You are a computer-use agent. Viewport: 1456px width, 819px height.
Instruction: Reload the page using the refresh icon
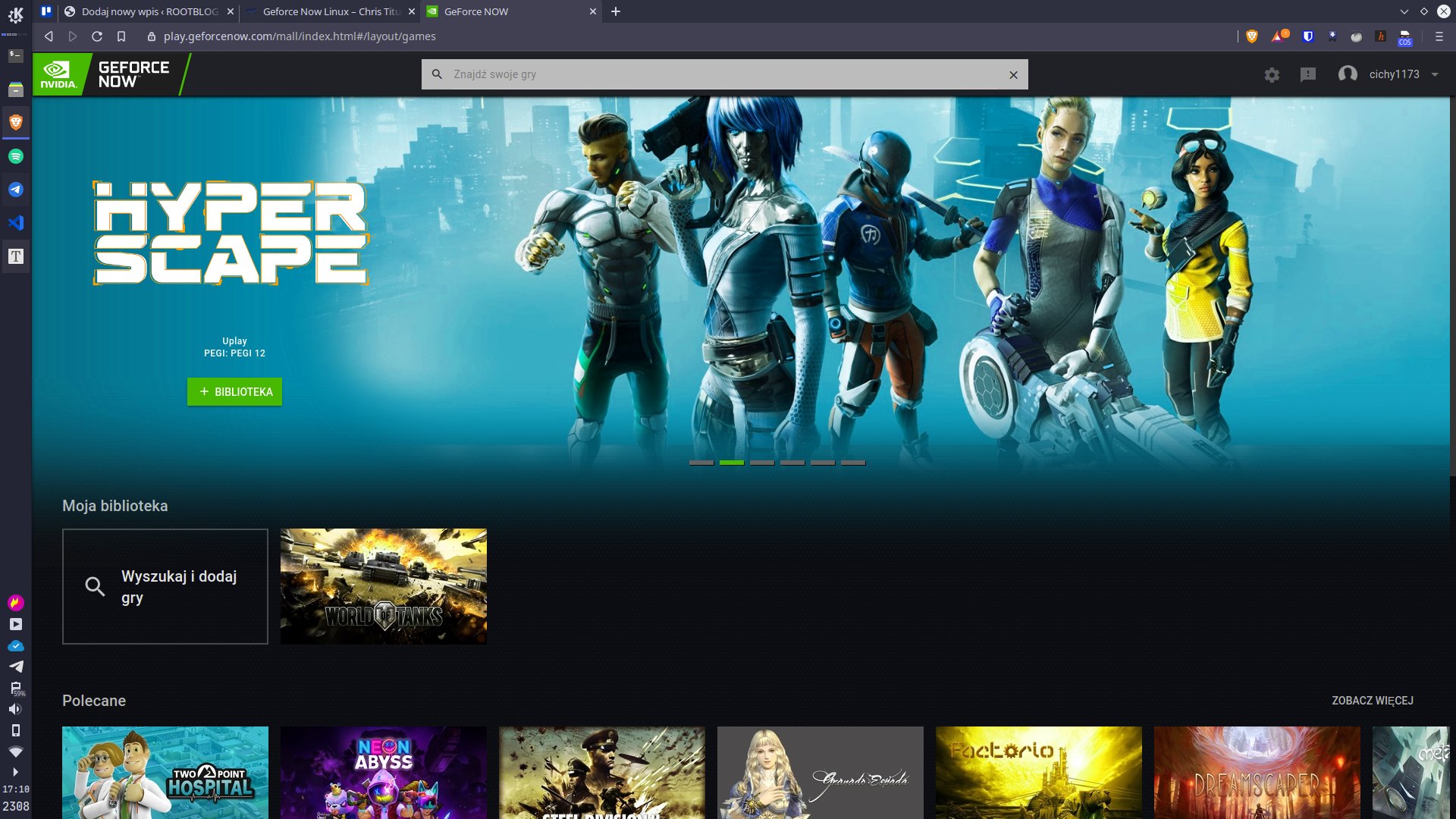[97, 36]
